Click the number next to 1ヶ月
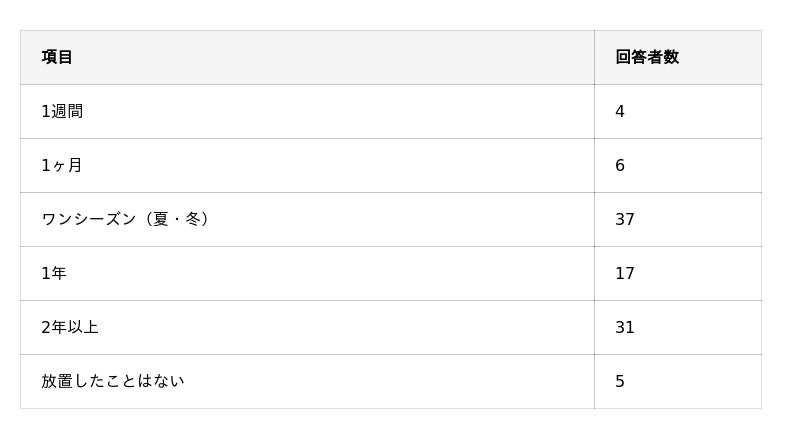The width and height of the screenshot is (800, 439). 620,165
